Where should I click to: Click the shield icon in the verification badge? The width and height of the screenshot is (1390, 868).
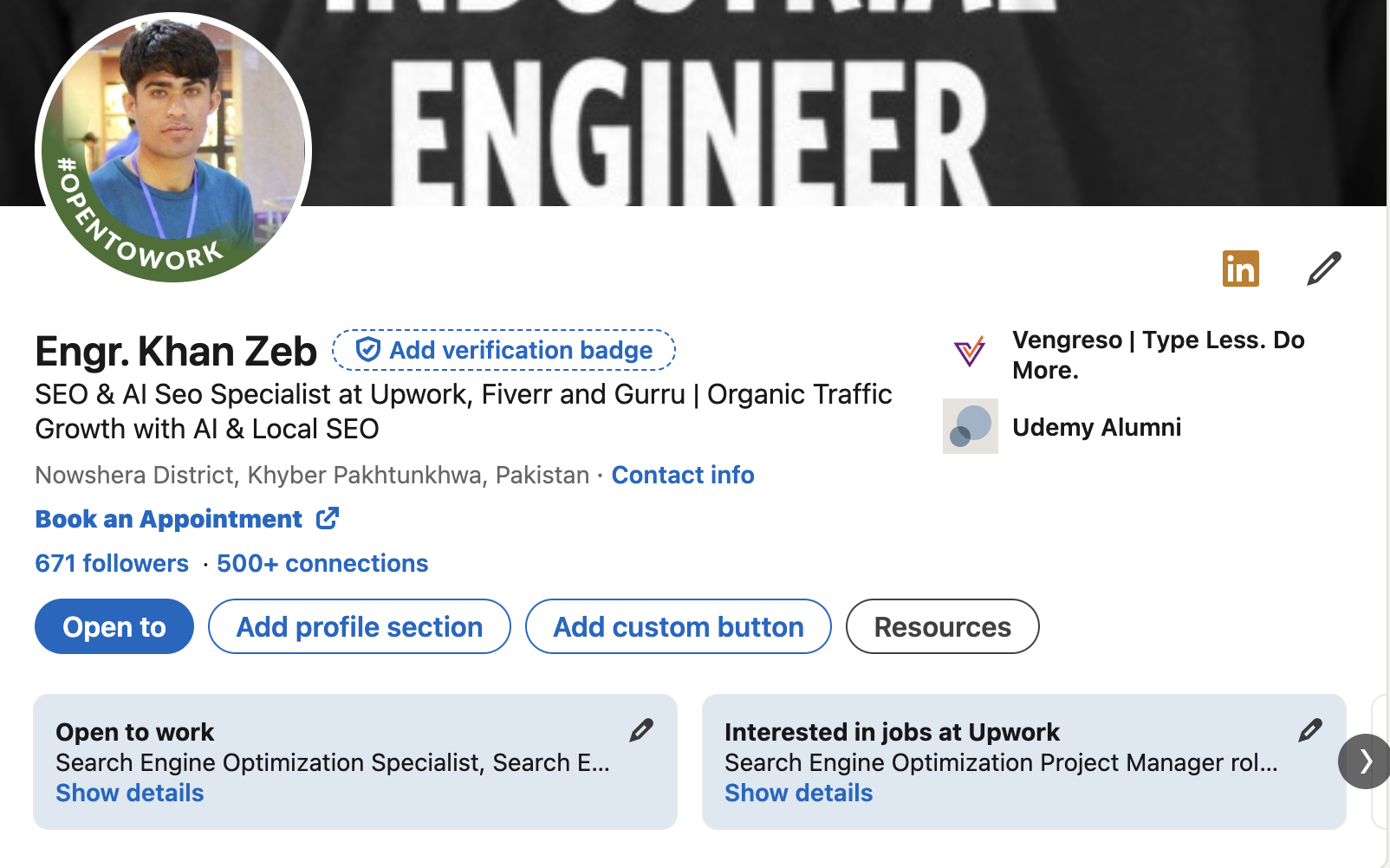(x=368, y=350)
